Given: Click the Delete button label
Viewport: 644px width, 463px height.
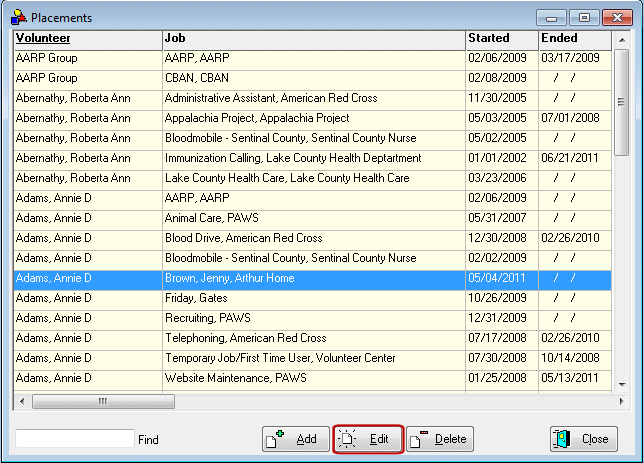Looking at the screenshot, I should [x=451, y=439].
